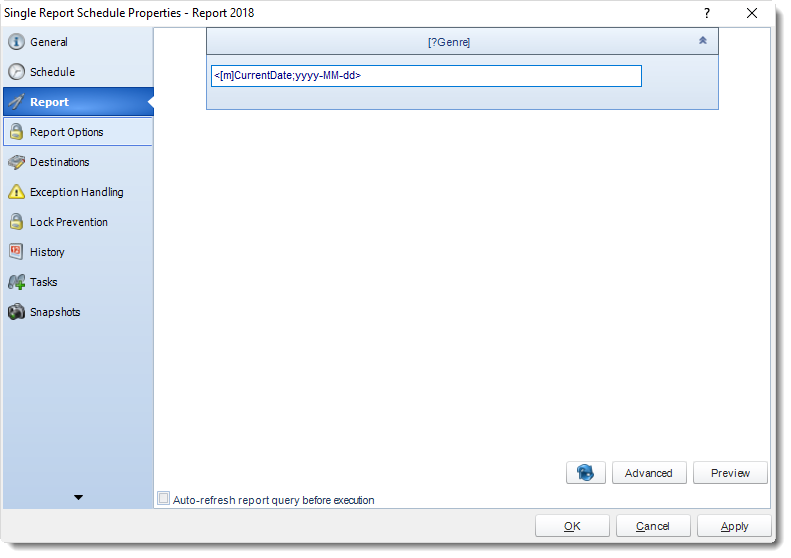The width and height of the screenshot is (791, 558).
Task: Open Lock Prevention settings
Action: pos(78,222)
